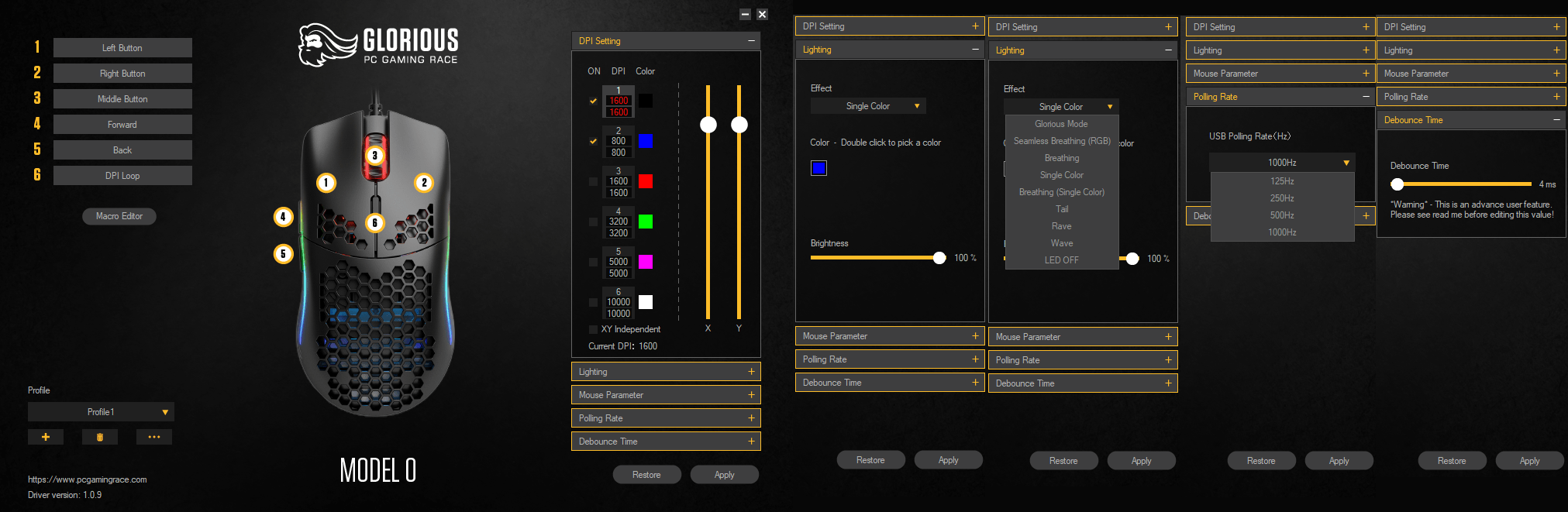
Task: Open Forward button assignment
Action: [122, 125]
